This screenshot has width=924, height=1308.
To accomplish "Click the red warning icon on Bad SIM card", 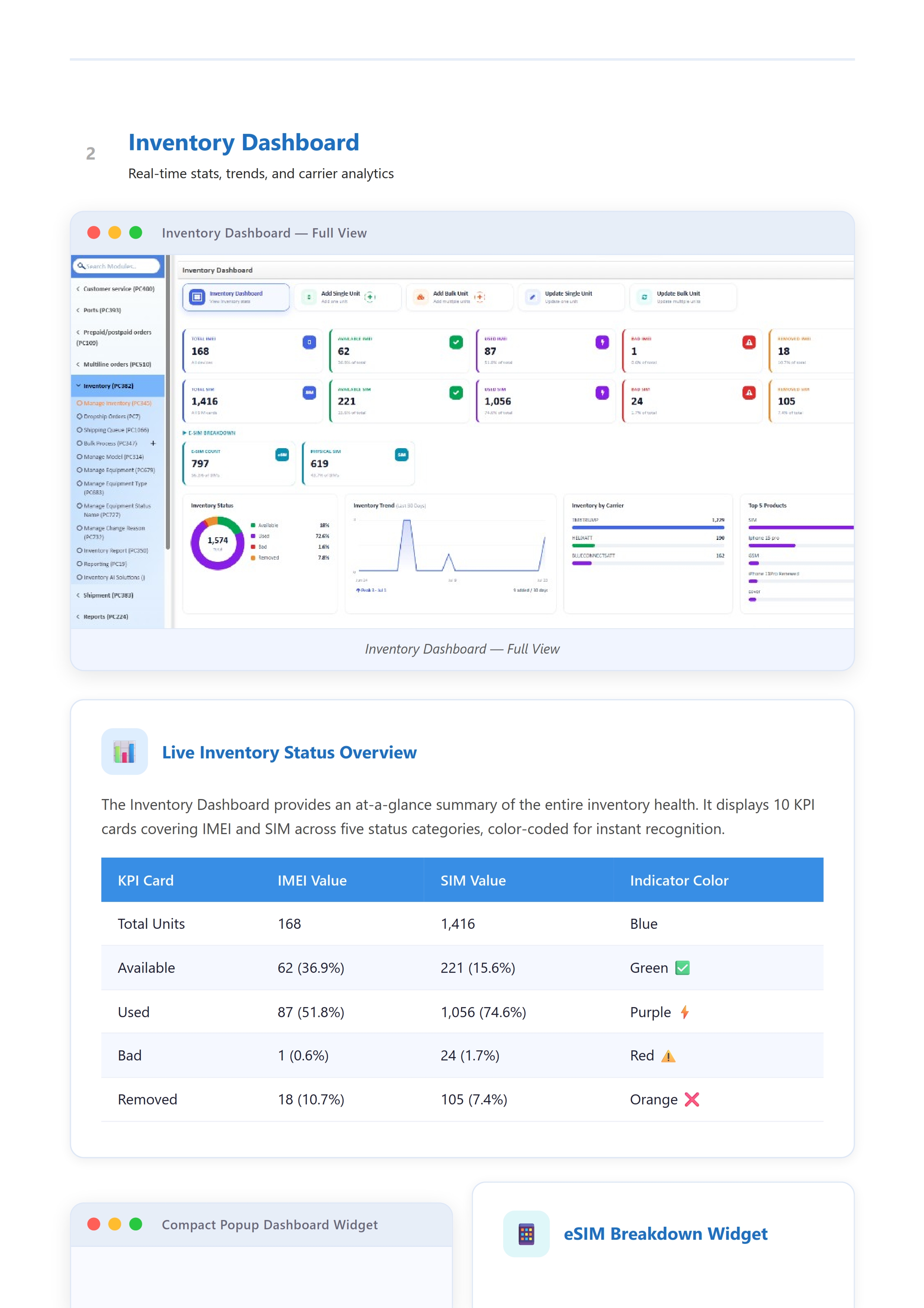I will coord(749,393).
